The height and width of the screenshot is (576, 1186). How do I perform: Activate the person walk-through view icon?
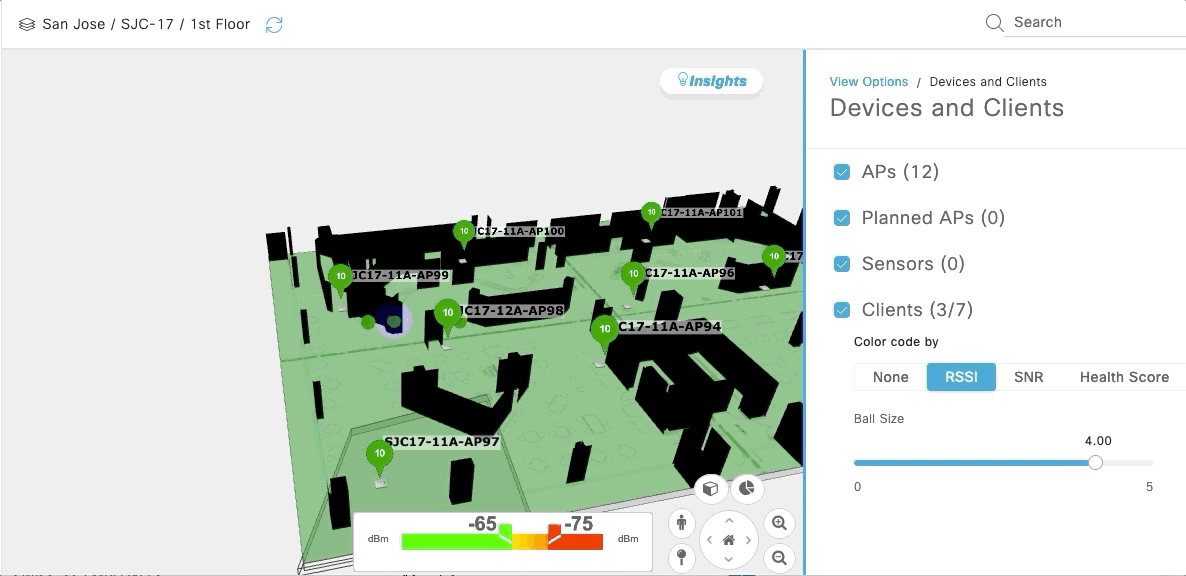[682, 523]
